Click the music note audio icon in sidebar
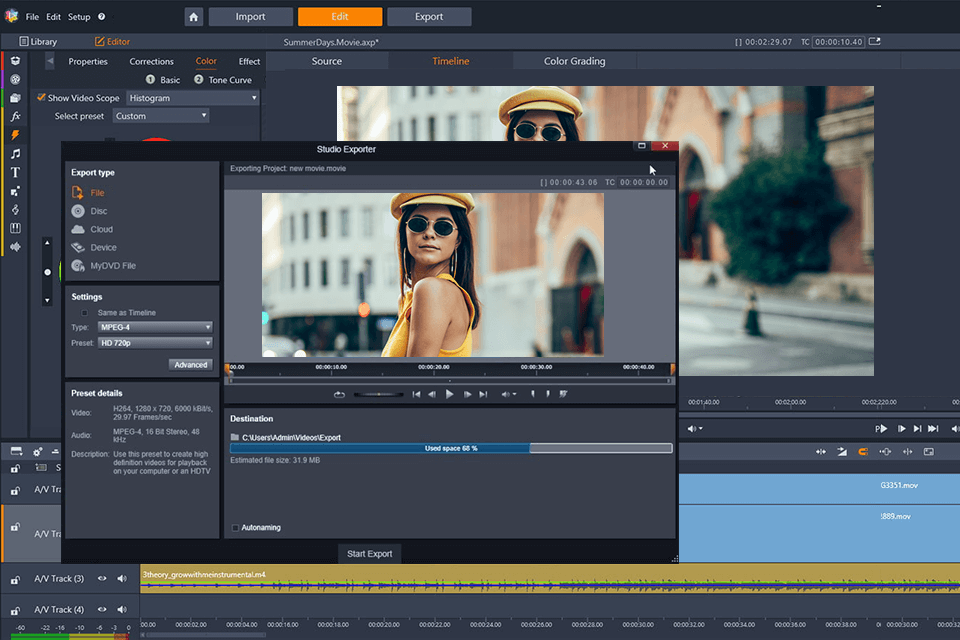The width and height of the screenshot is (960, 640). click(x=15, y=154)
